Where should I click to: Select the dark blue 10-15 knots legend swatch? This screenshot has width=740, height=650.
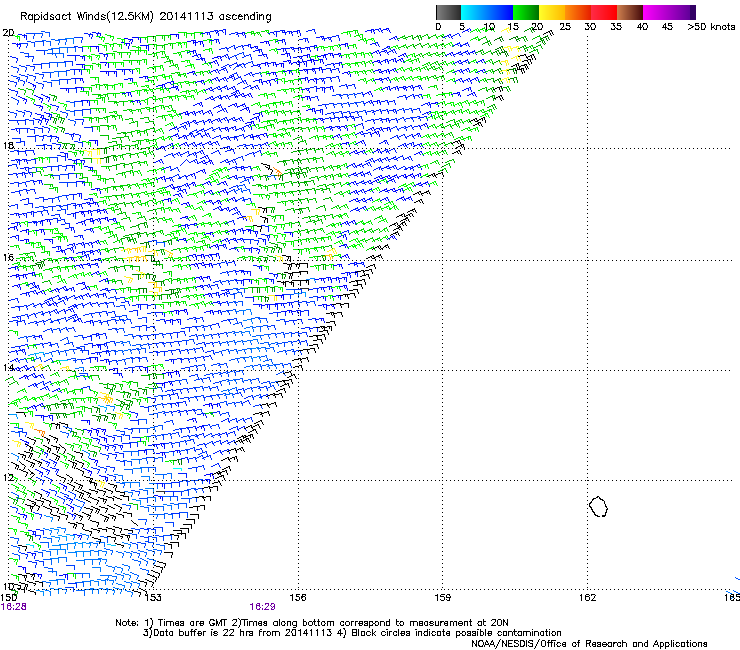pos(500,12)
